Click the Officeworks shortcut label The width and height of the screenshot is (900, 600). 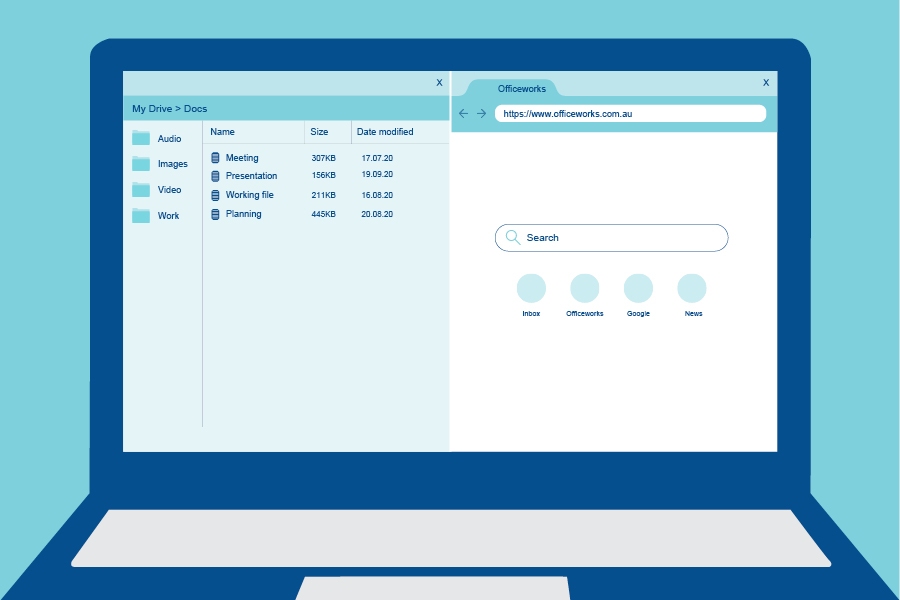click(x=584, y=313)
